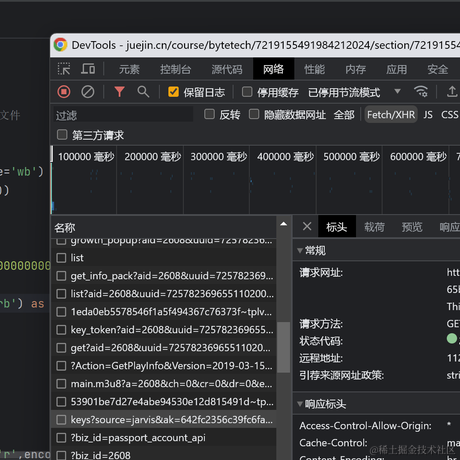
Task: Click the 请求网址 label
Action: click(321, 272)
